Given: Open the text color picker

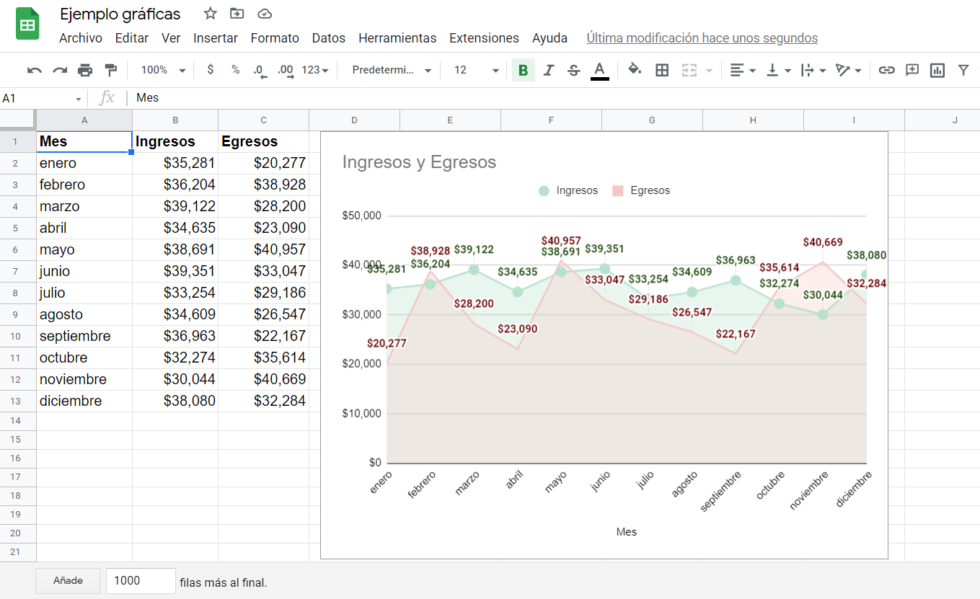Looking at the screenshot, I should tap(598, 70).
